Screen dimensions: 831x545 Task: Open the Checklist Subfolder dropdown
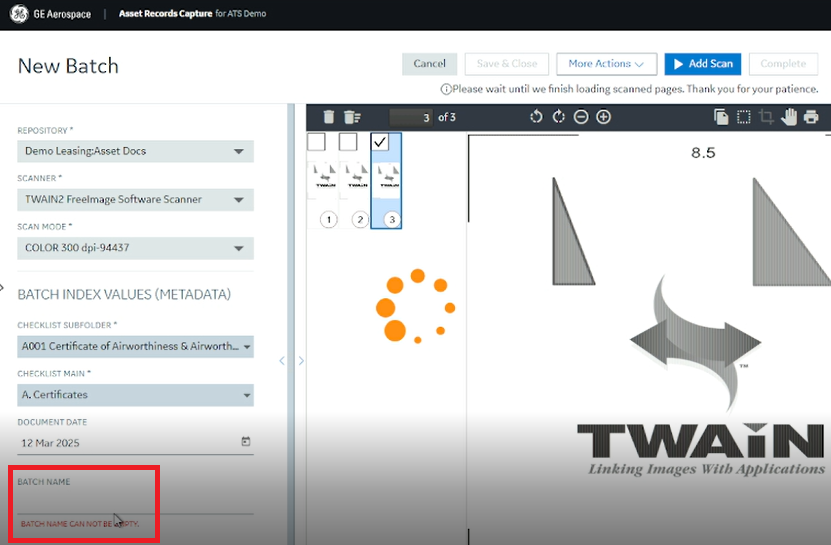[x=135, y=346]
